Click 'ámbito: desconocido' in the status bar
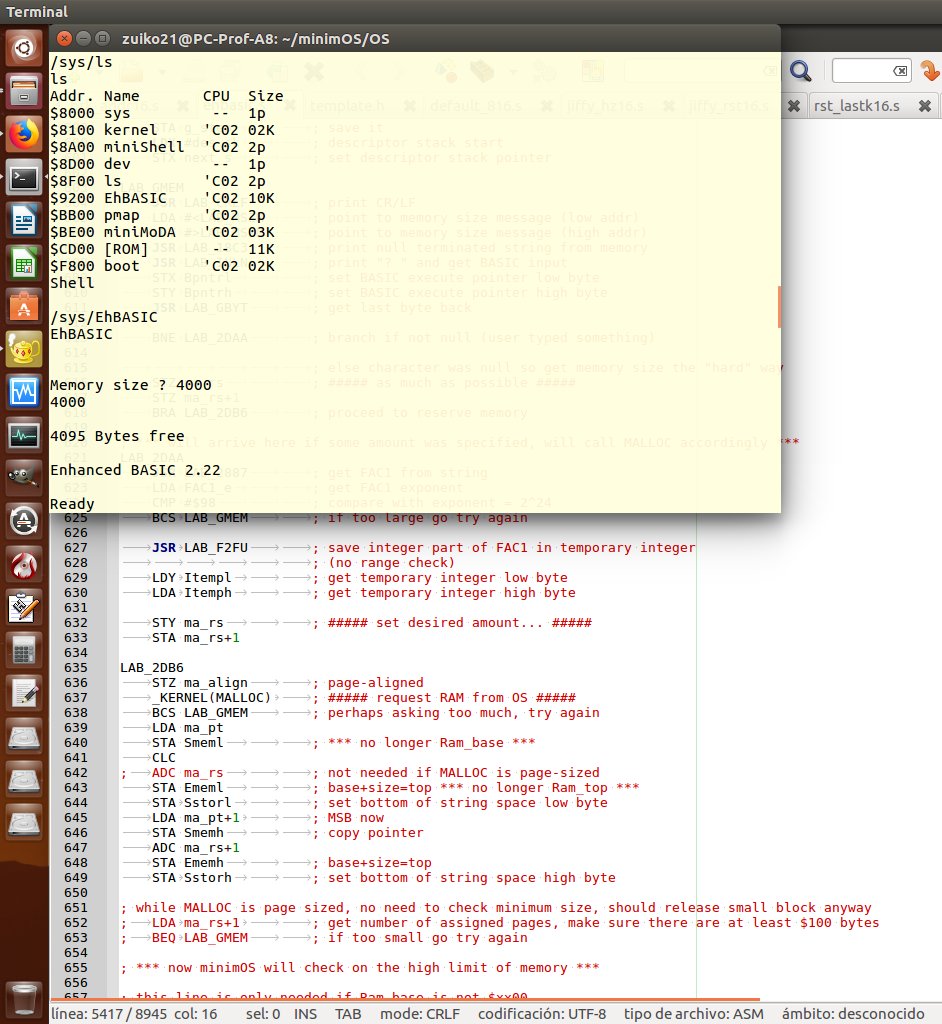 [x=853, y=1014]
